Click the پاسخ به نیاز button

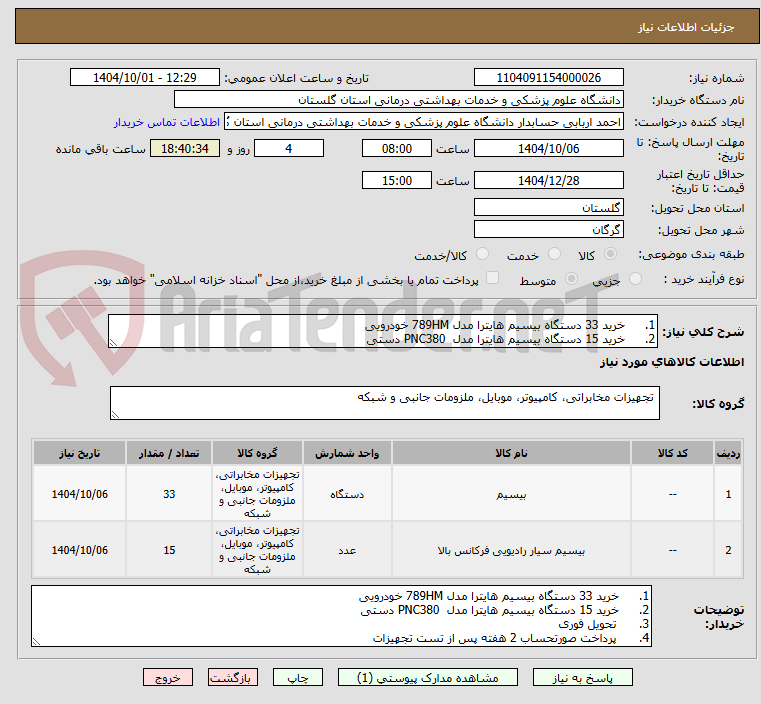[582, 677]
